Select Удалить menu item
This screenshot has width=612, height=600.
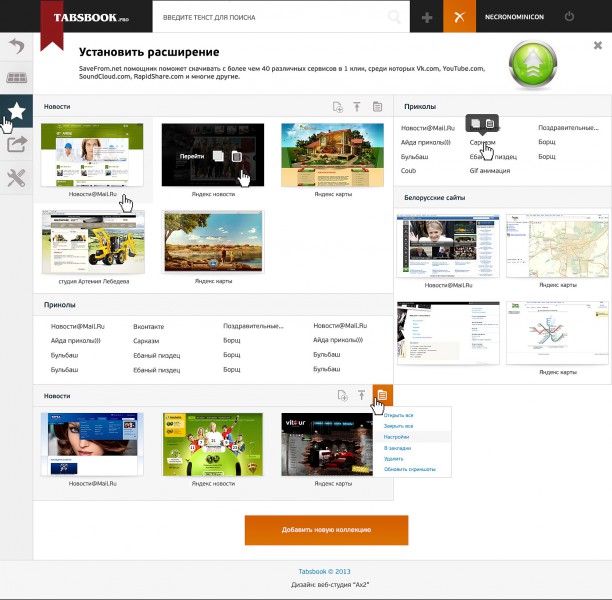tap(393, 459)
